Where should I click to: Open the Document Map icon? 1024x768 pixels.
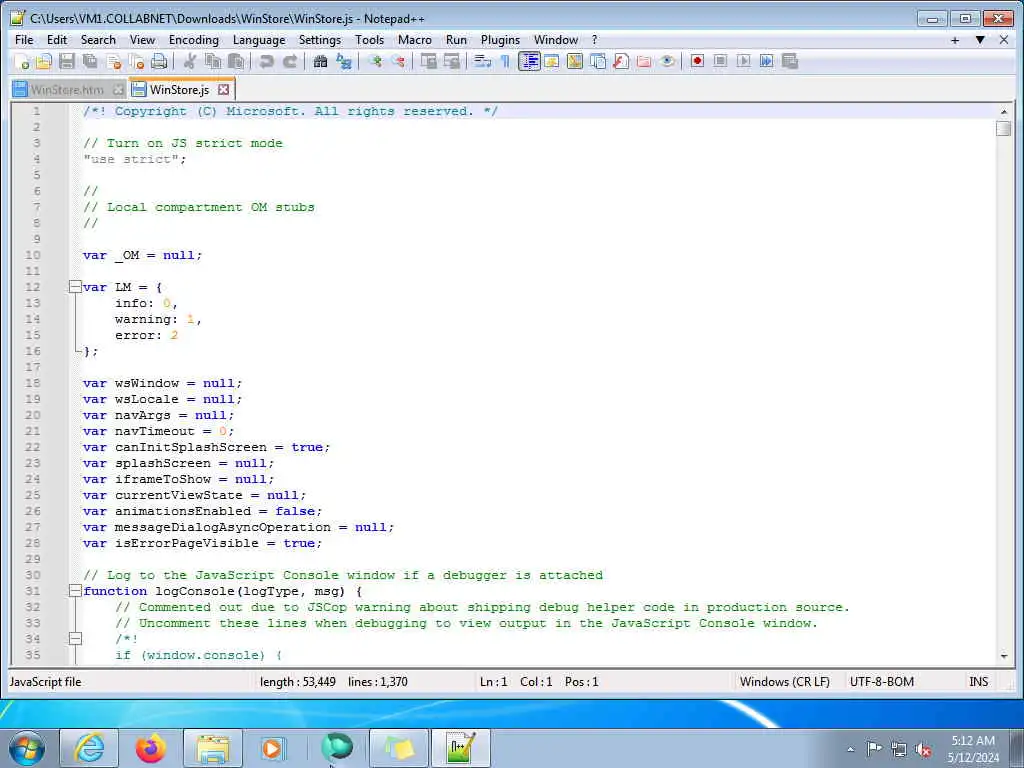click(x=575, y=61)
